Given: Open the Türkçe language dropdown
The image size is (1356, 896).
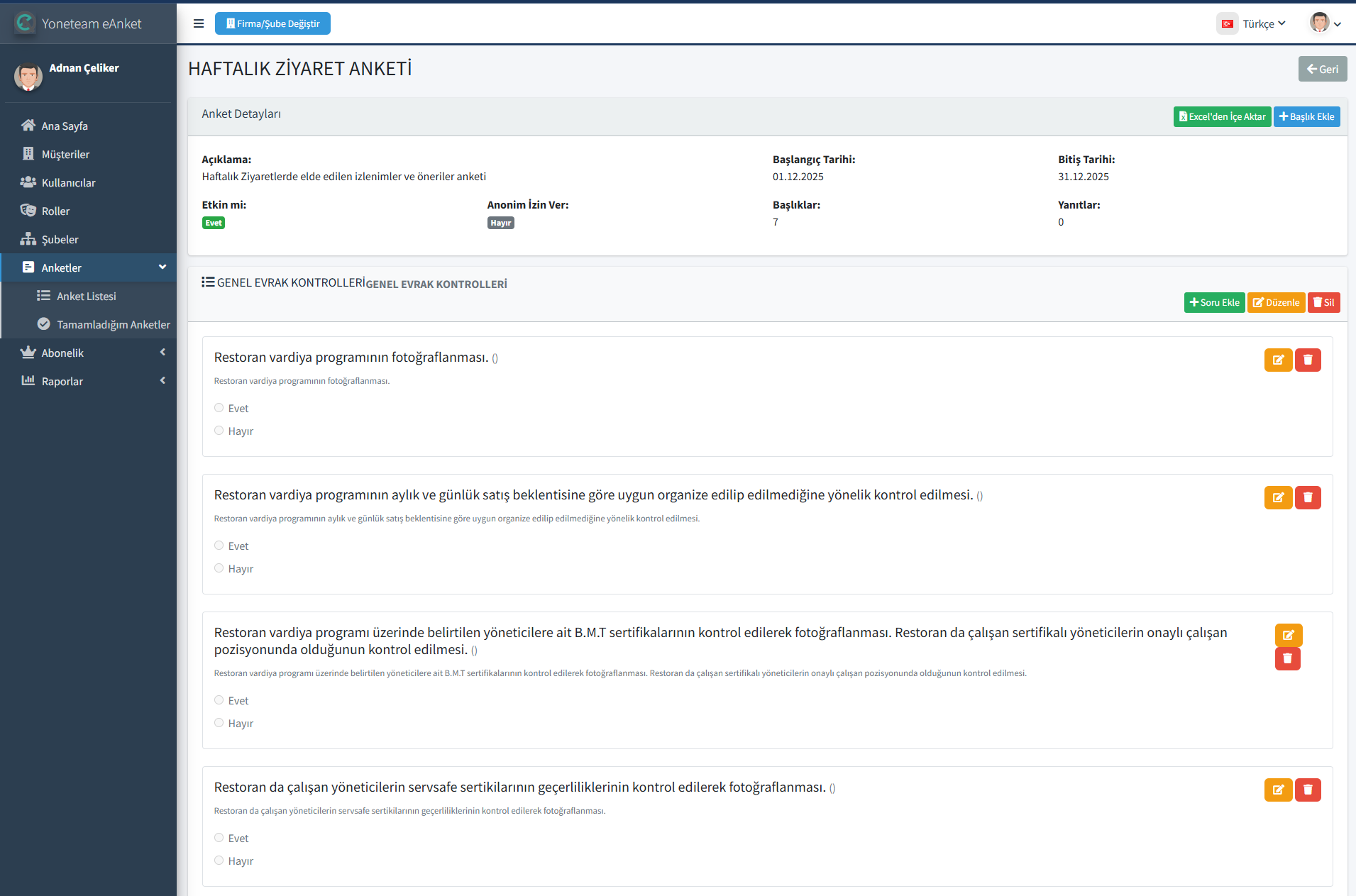Looking at the screenshot, I should pos(1253,23).
